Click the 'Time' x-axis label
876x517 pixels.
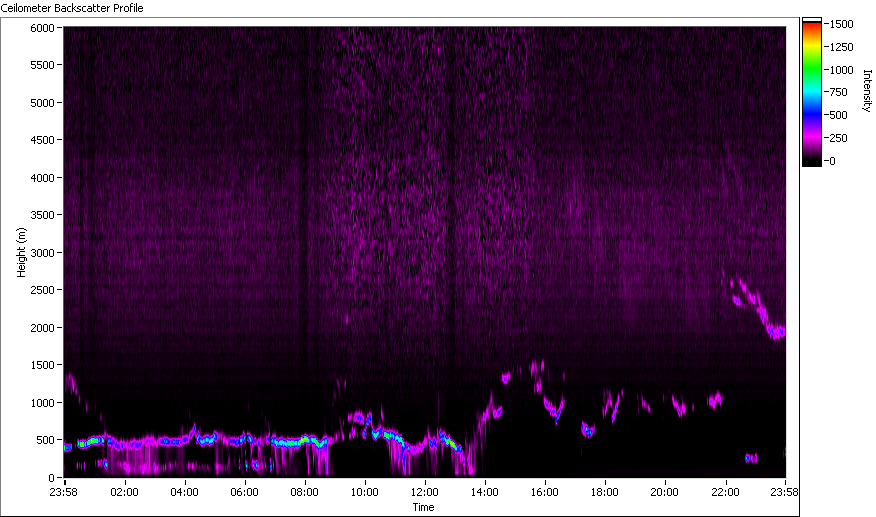click(x=423, y=507)
